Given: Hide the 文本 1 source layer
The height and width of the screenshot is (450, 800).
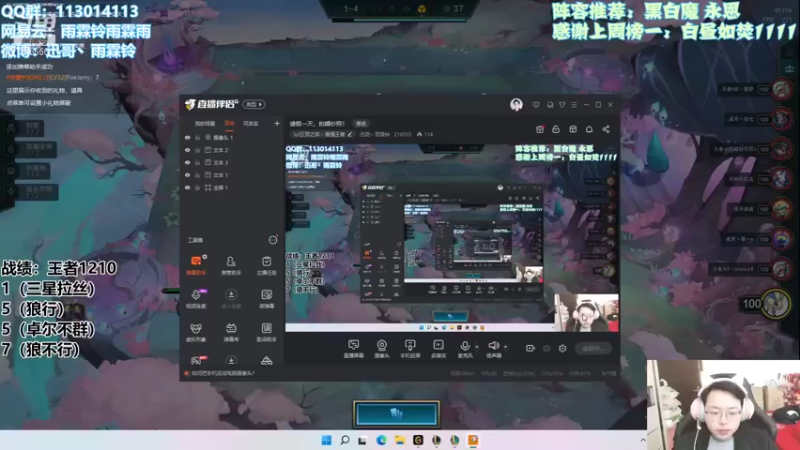Looking at the screenshot, I should click(x=187, y=175).
